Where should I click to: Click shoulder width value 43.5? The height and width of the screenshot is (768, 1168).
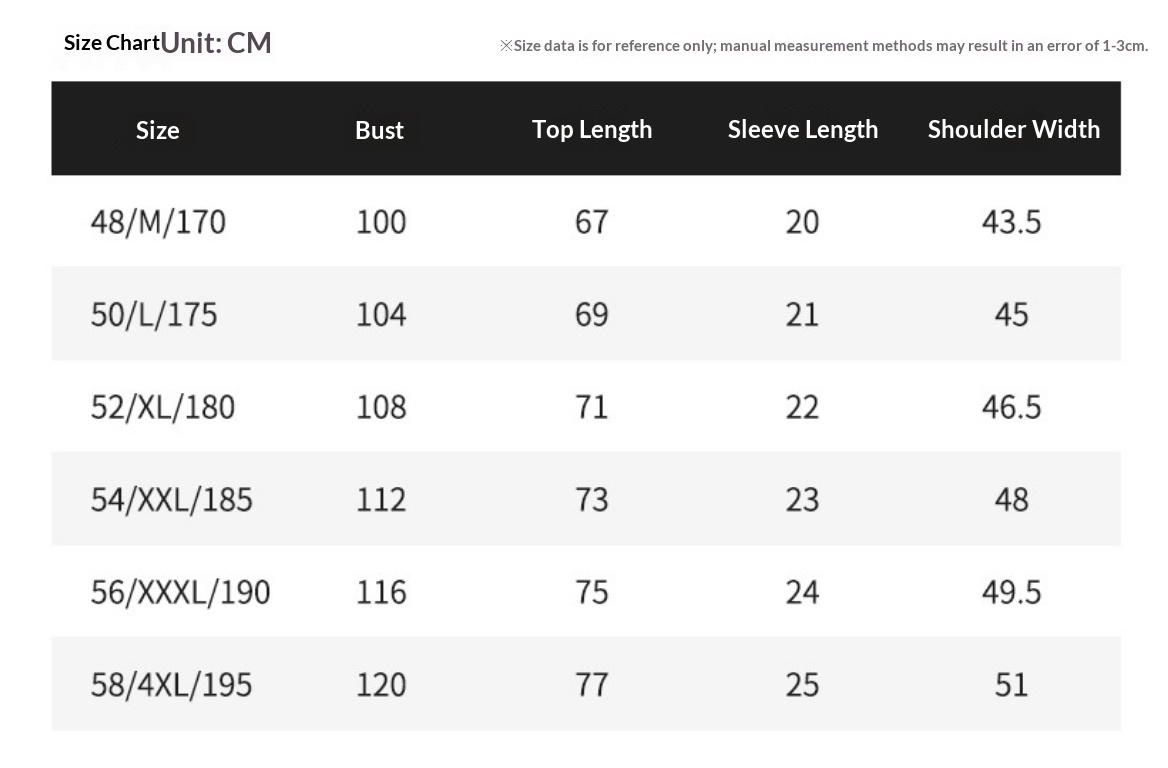click(1012, 221)
